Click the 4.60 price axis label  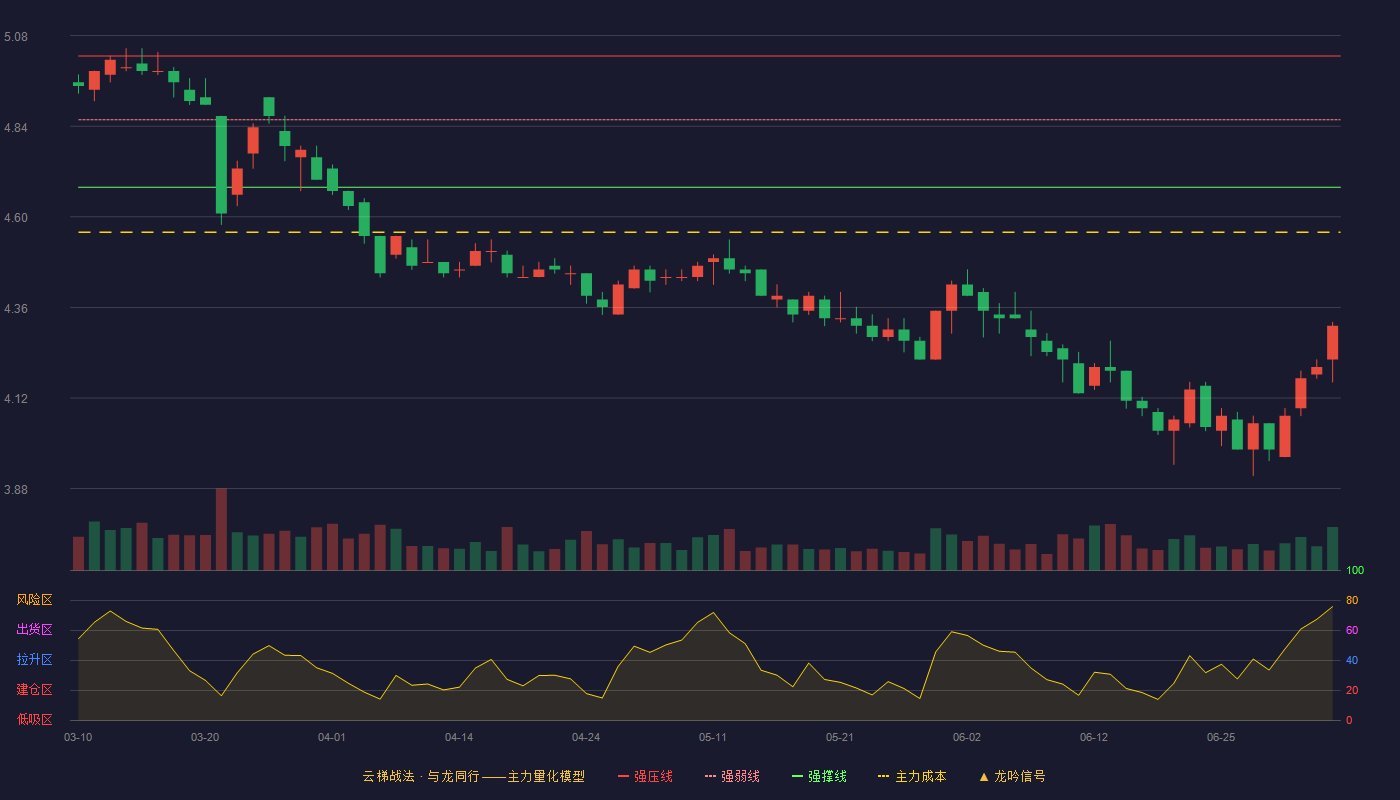click(16, 218)
